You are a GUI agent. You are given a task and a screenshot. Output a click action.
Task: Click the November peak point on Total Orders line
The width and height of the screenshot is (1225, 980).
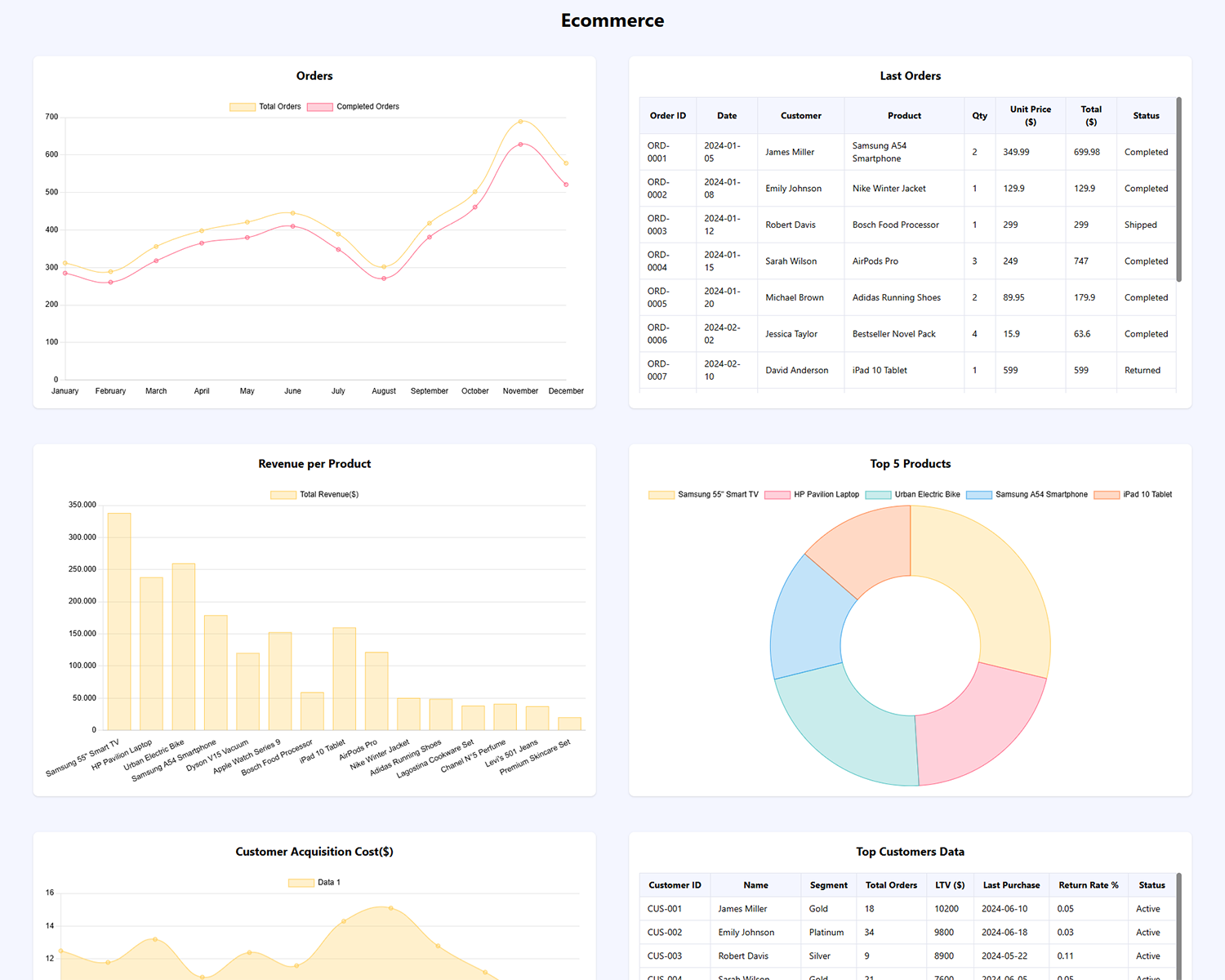(x=520, y=122)
